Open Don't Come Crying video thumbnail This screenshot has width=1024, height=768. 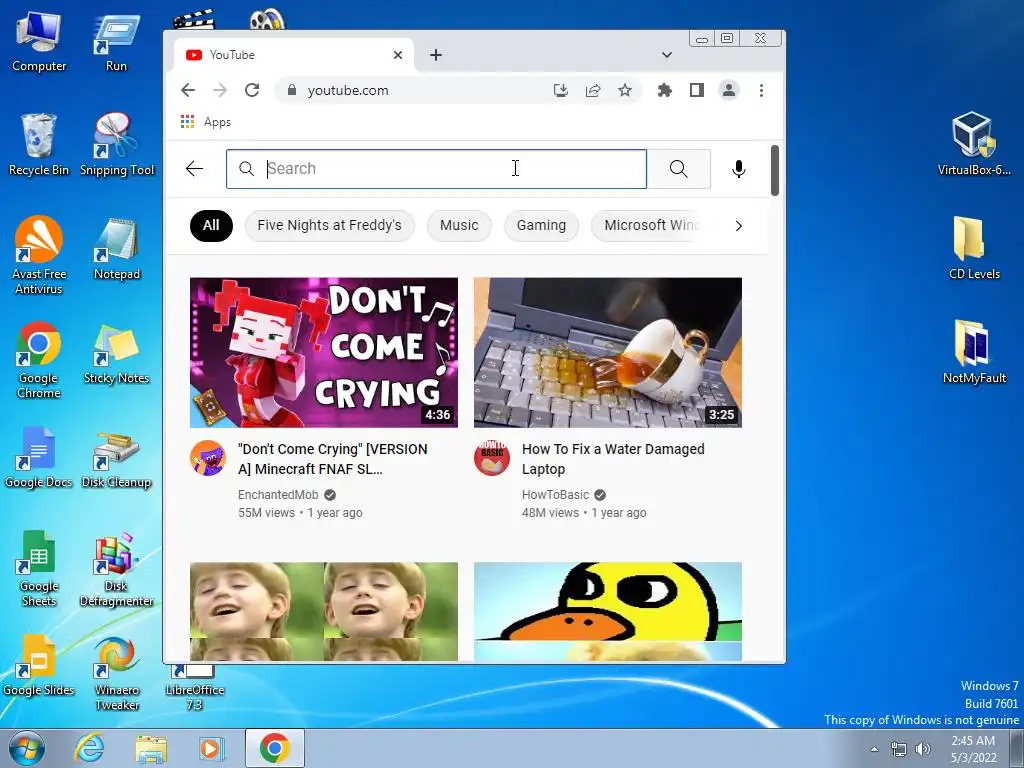point(324,353)
